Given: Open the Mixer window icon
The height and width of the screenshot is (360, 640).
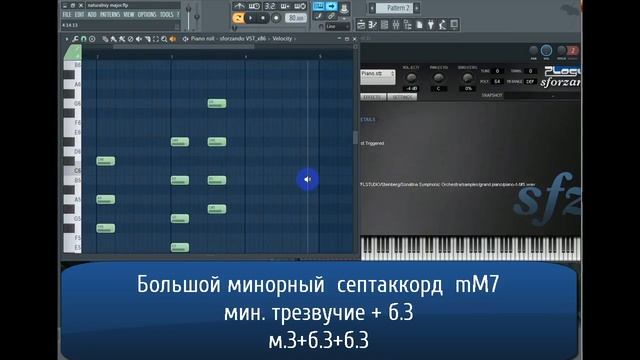Looking at the screenshot, I should [396, 25].
